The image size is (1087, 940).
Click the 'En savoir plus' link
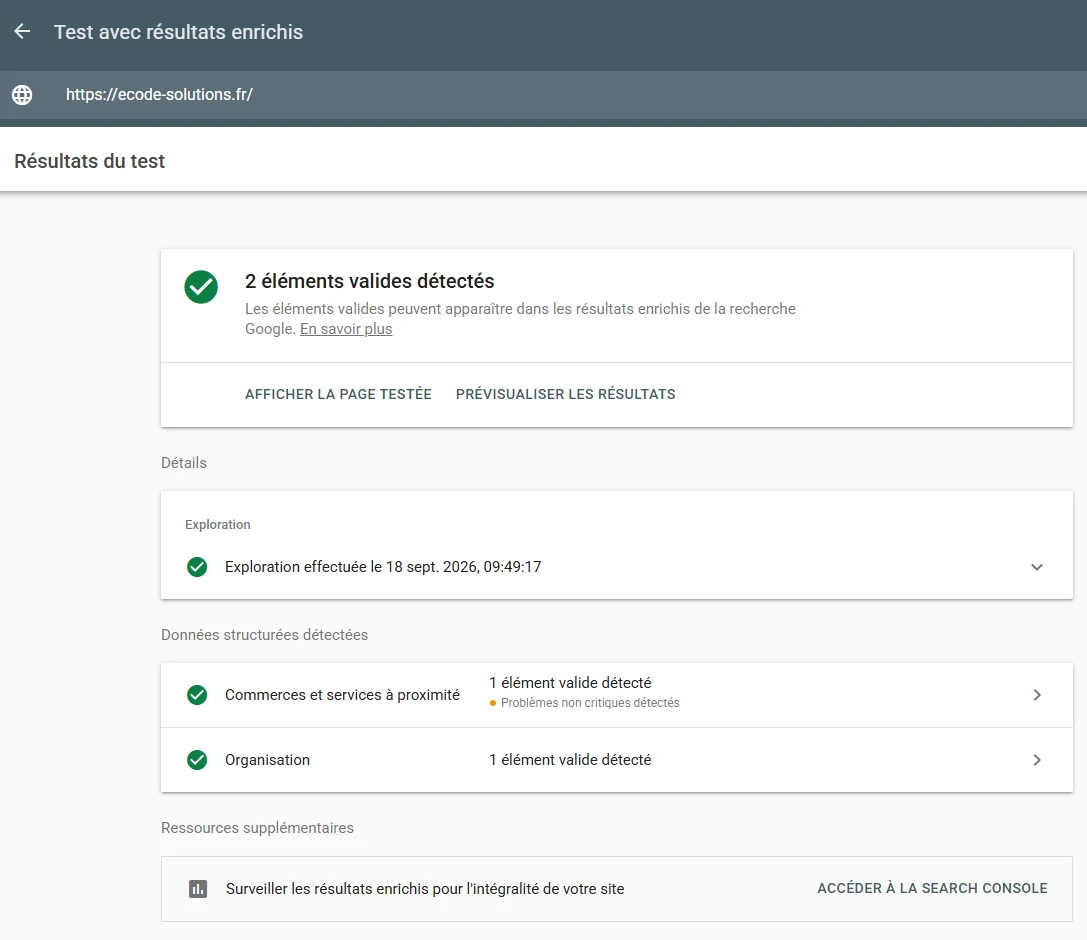(x=346, y=329)
